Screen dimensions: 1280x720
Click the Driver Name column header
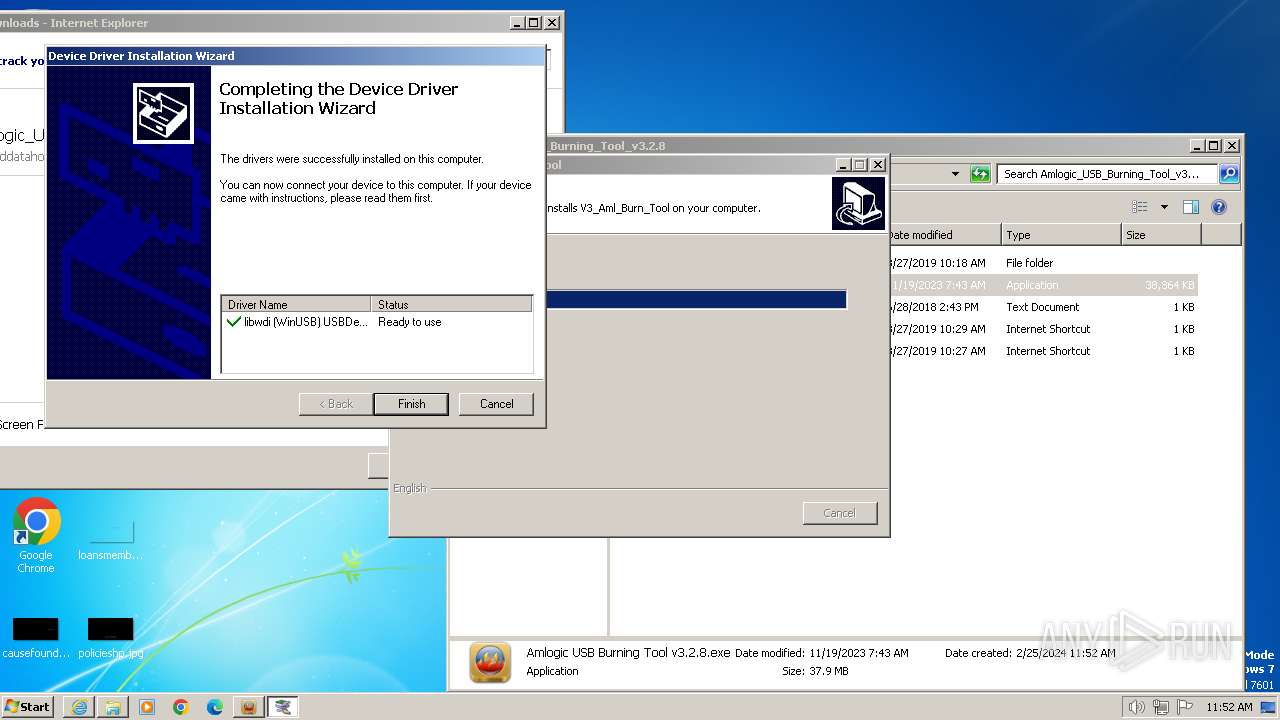pos(296,304)
